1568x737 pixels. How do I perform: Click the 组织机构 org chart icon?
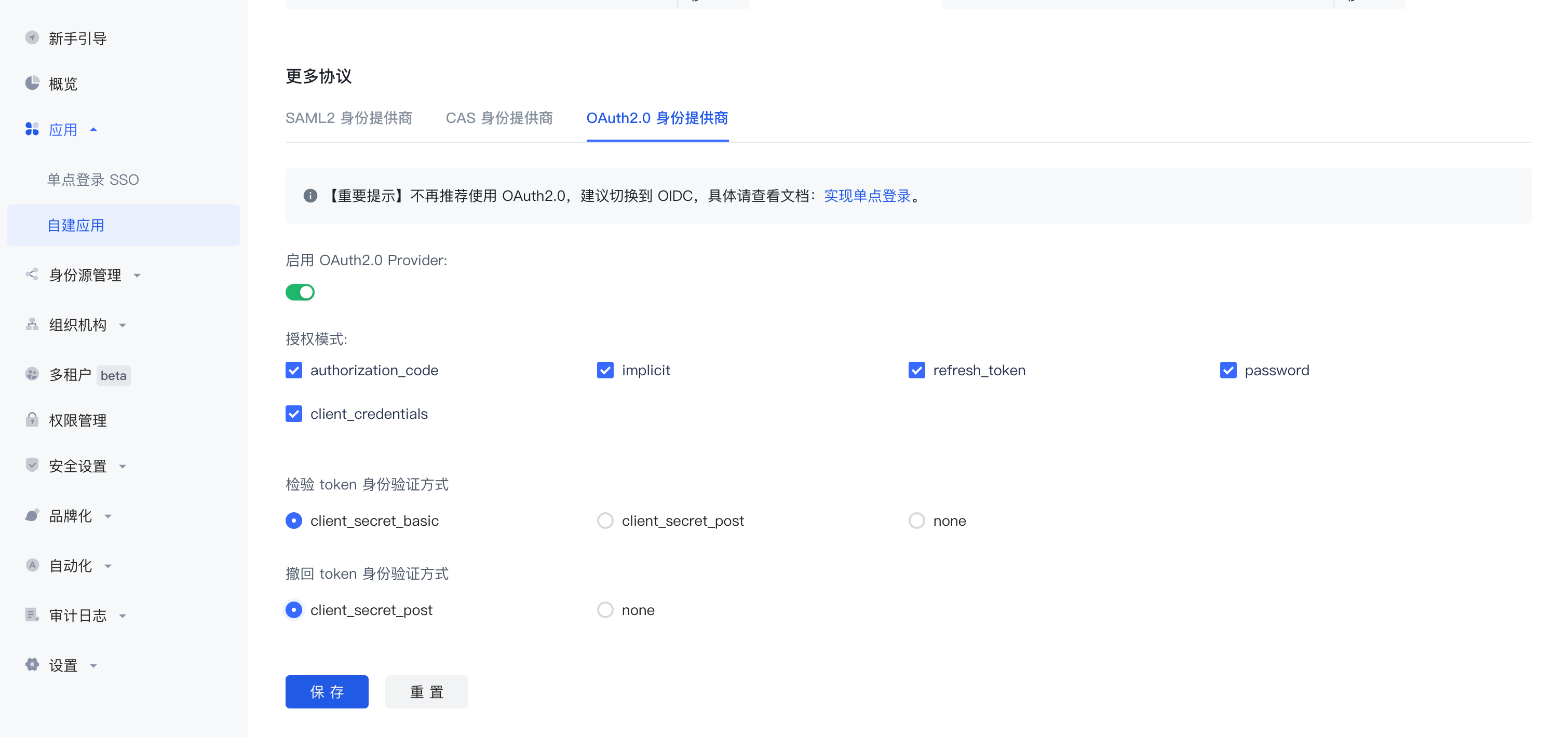32,324
